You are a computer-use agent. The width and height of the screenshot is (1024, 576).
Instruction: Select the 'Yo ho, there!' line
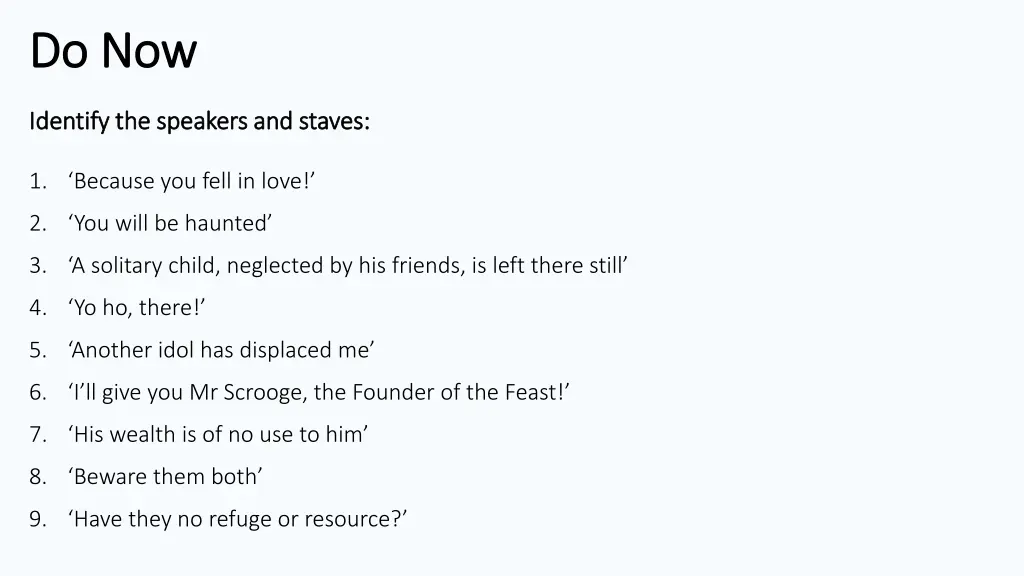[136, 308]
